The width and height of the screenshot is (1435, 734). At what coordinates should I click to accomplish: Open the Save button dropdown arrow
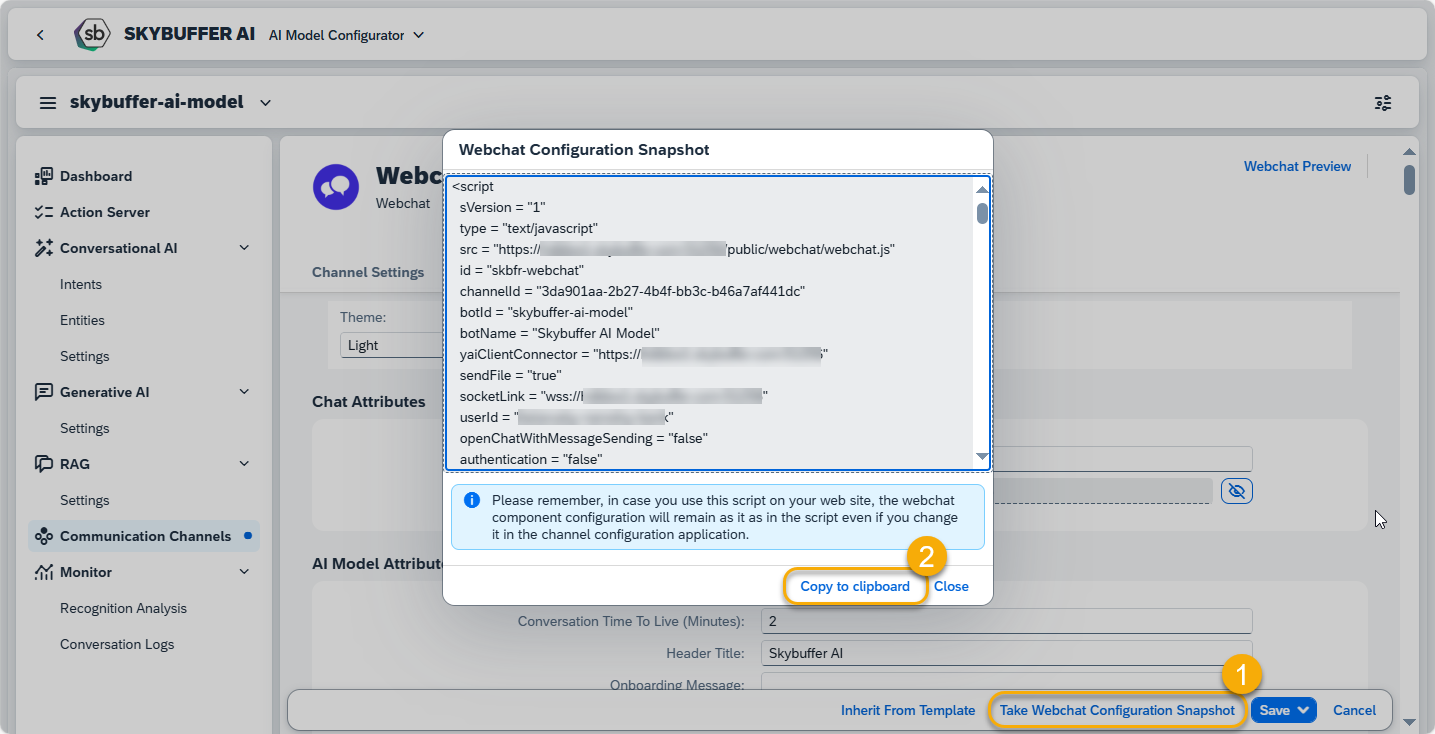click(1304, 710)
